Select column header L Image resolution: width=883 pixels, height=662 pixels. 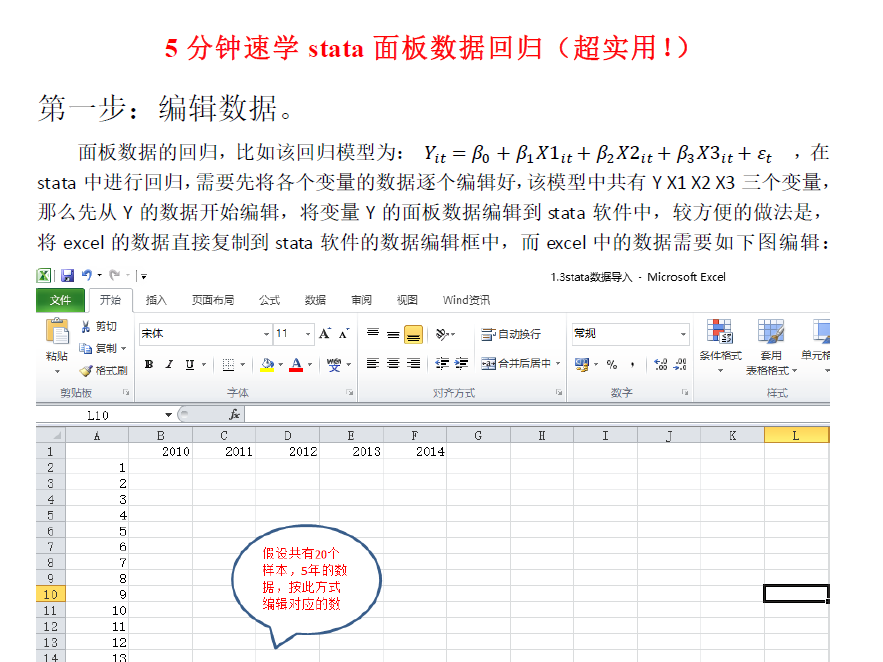tap(796, 435)
